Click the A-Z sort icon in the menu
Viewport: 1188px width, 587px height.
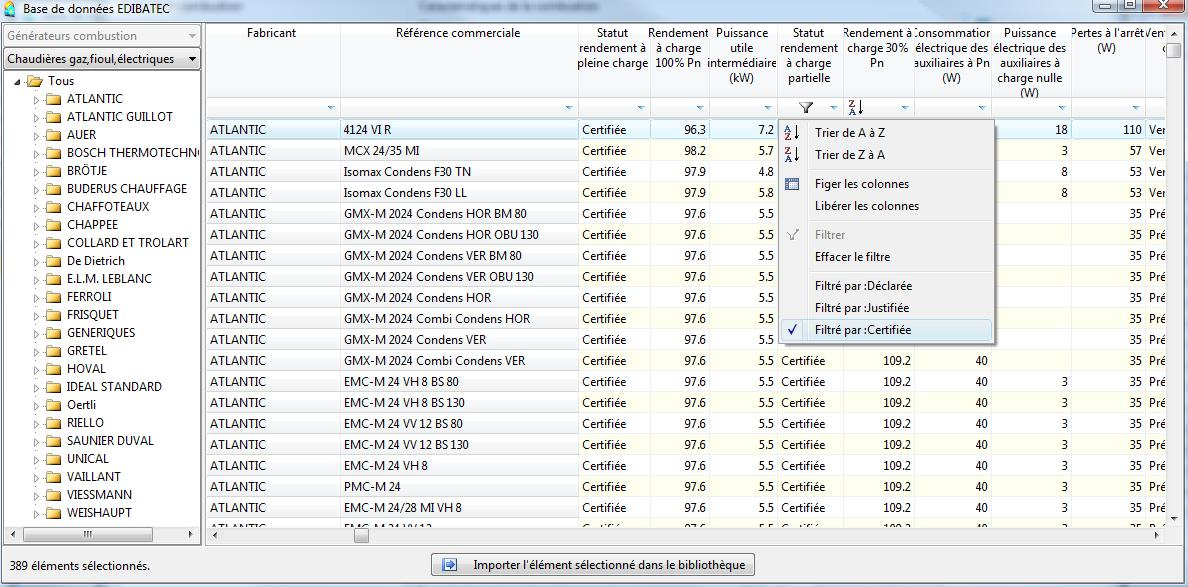792,133
